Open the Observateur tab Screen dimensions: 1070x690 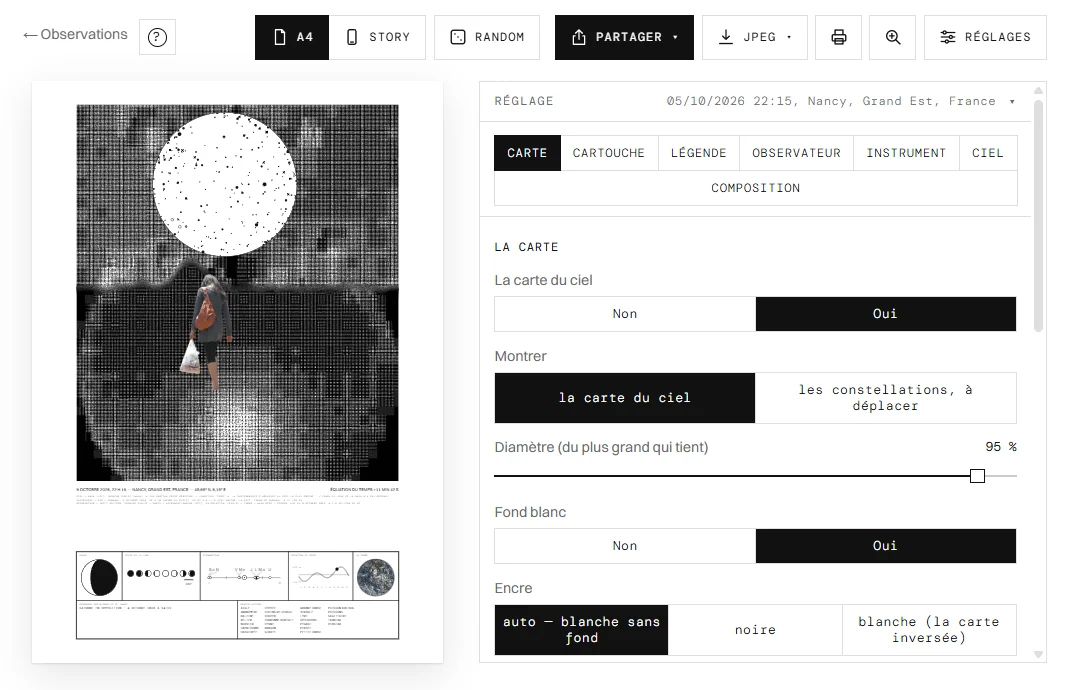(796, 153)
